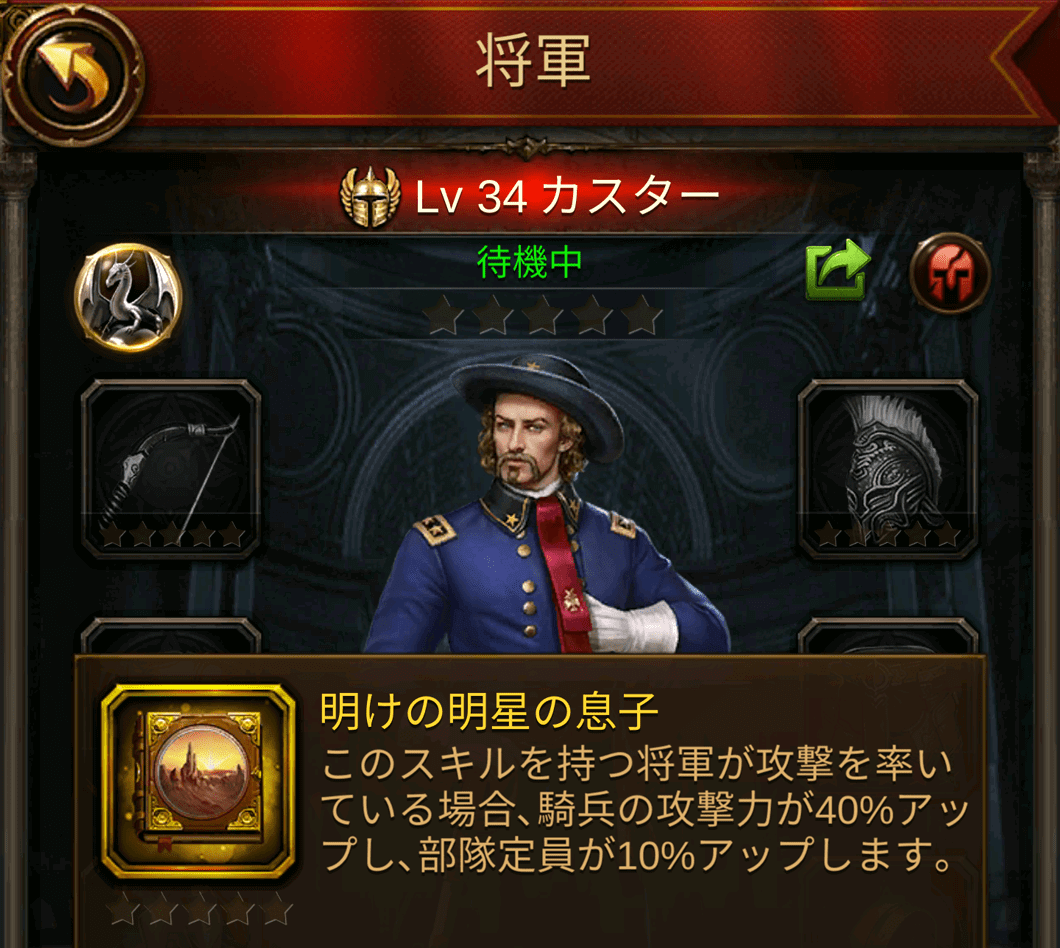Select the bow weapon equipment slot
The width and height of the screenshot is (1060, 948).
click(171, 469)
